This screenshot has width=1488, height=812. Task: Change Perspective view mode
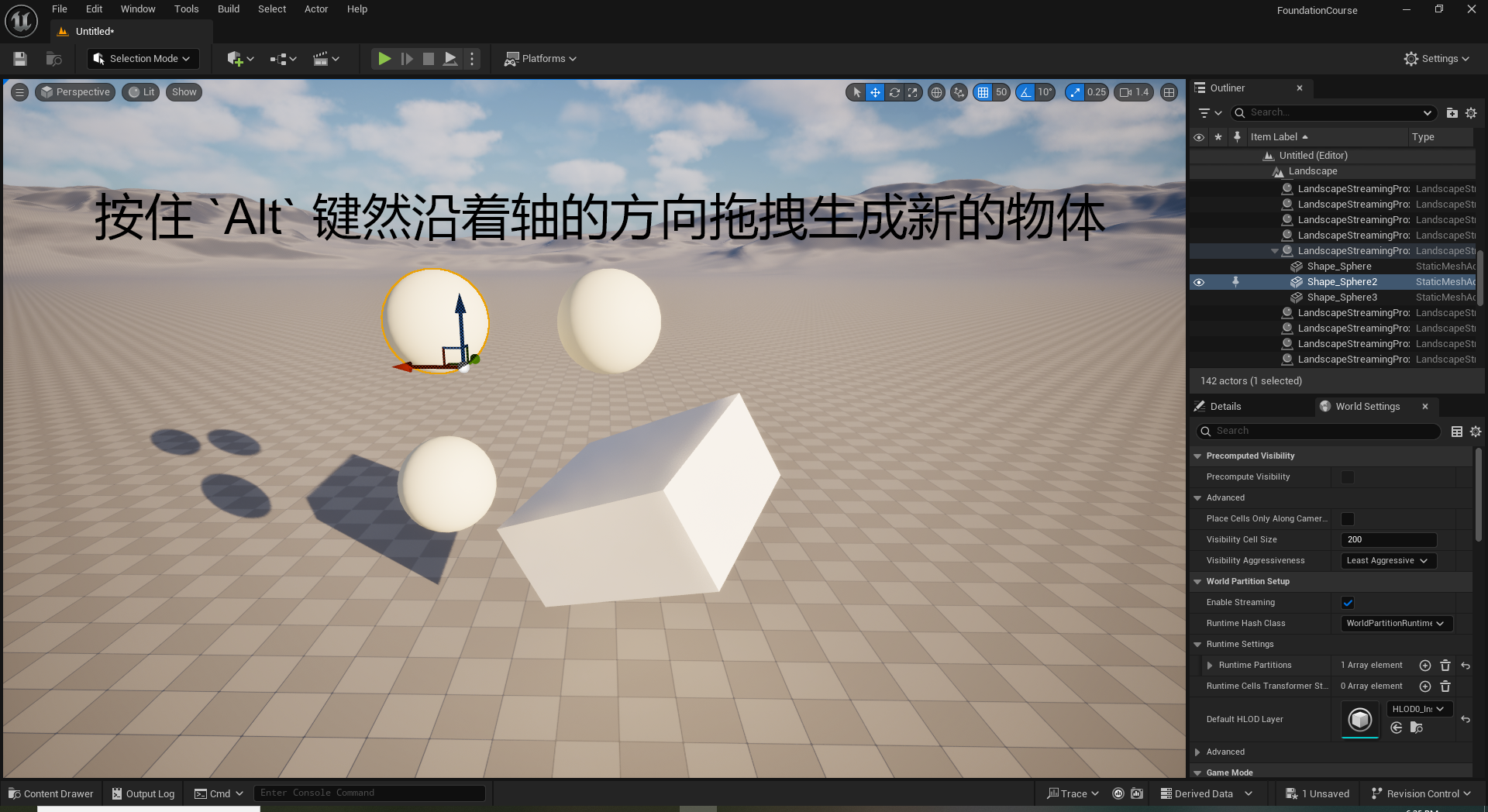point(75,92)
